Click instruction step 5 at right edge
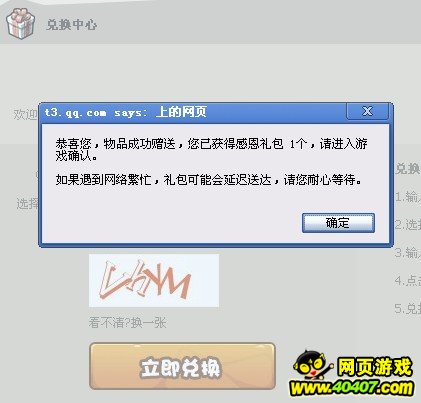Viewport: 421px width, 403px height. pyautogui.click(x=408, y=309)
